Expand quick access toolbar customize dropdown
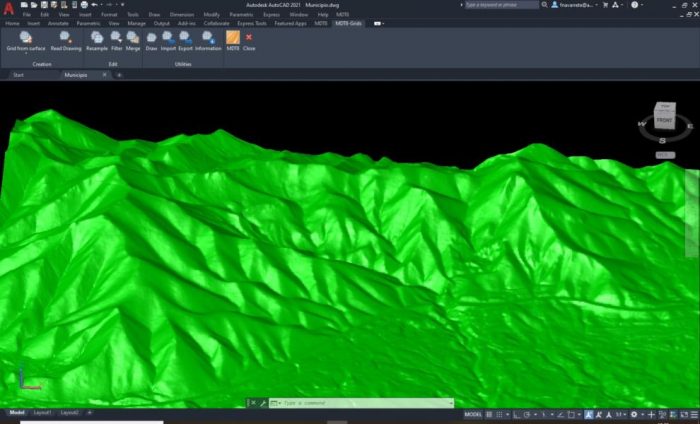Screen dimensions: 700x424 [x=122, y=5]
